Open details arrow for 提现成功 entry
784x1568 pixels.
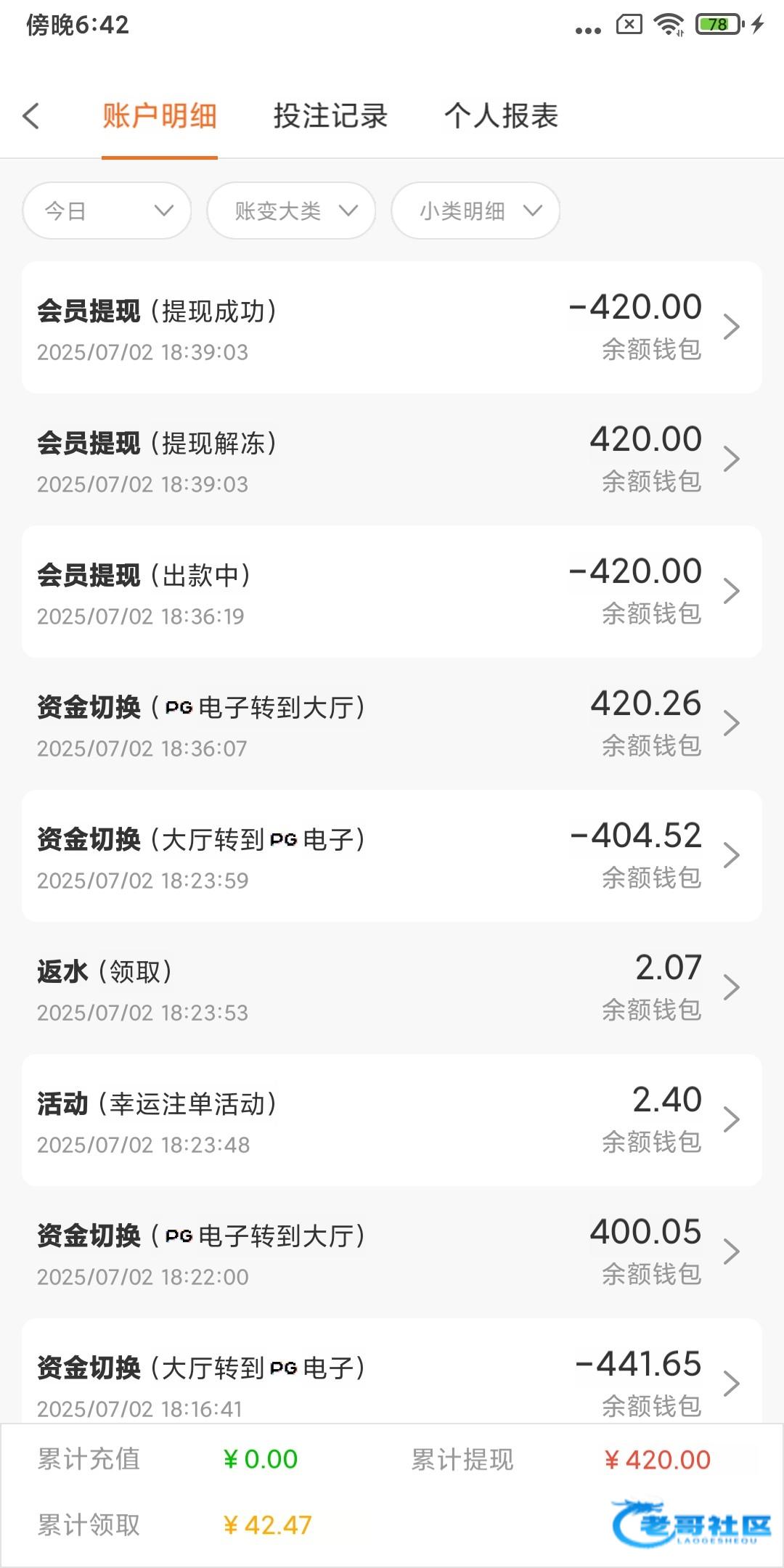(731, 327)
